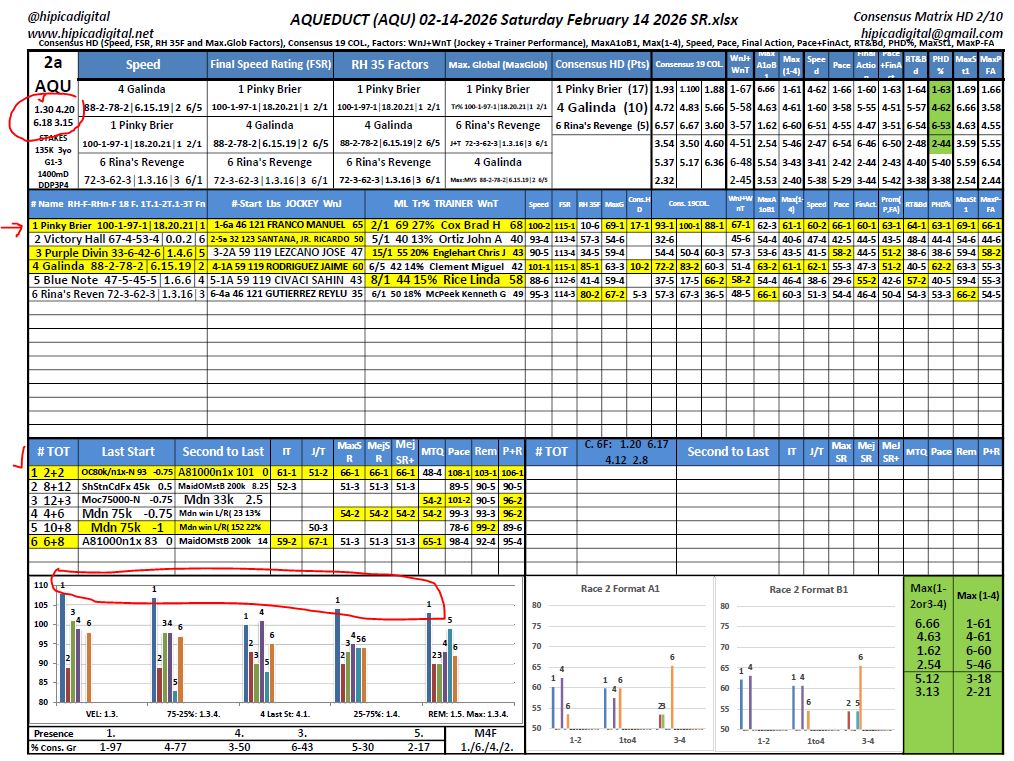
Task: Select the 1-97 consensus group value
Action: coord(111,747)
